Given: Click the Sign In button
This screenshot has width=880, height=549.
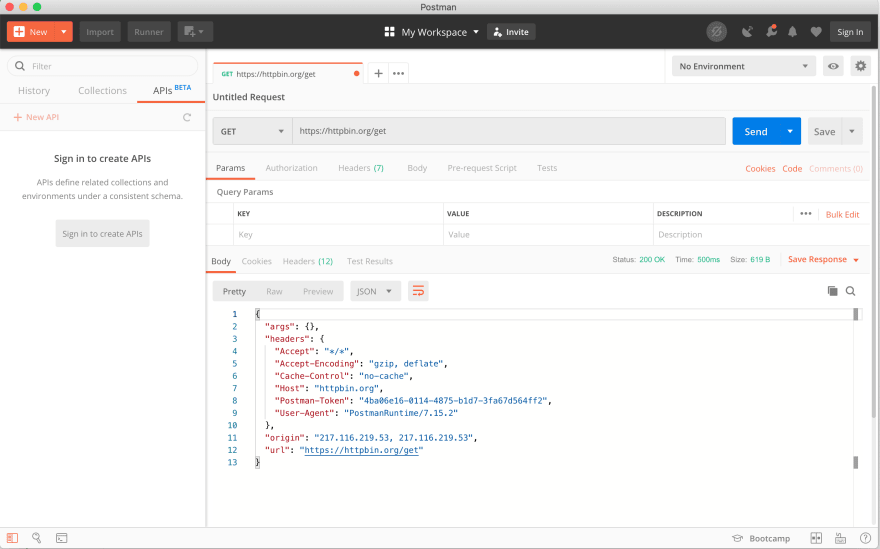Looking at the screenshot, I should pos(850,32).
